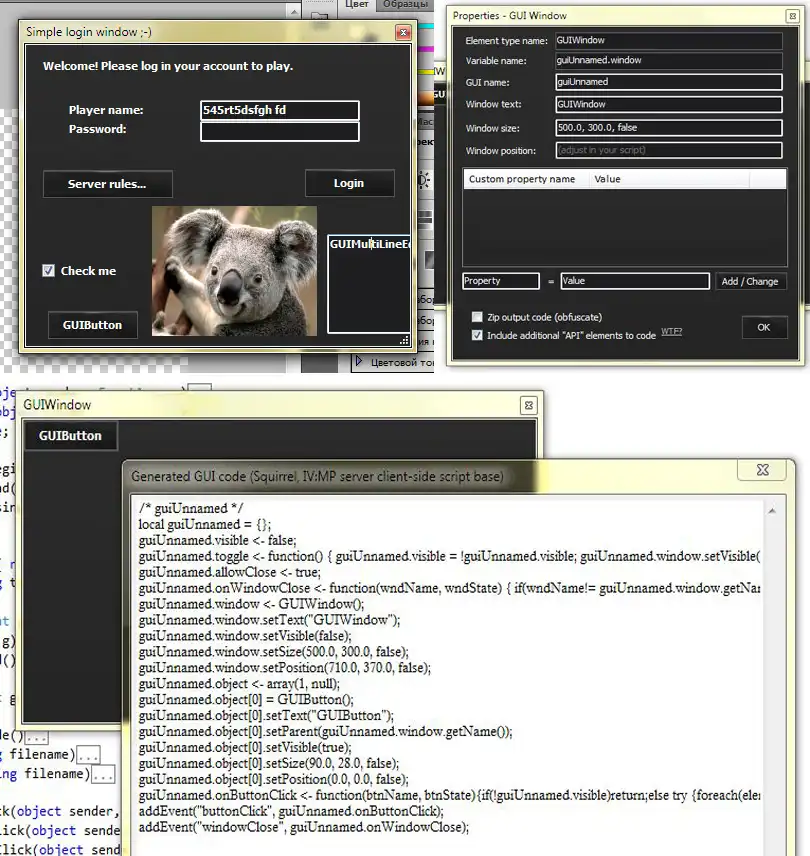This screenshot has height=856, width=810.
Task: Edit the Window text field
Action: point(669,104)
